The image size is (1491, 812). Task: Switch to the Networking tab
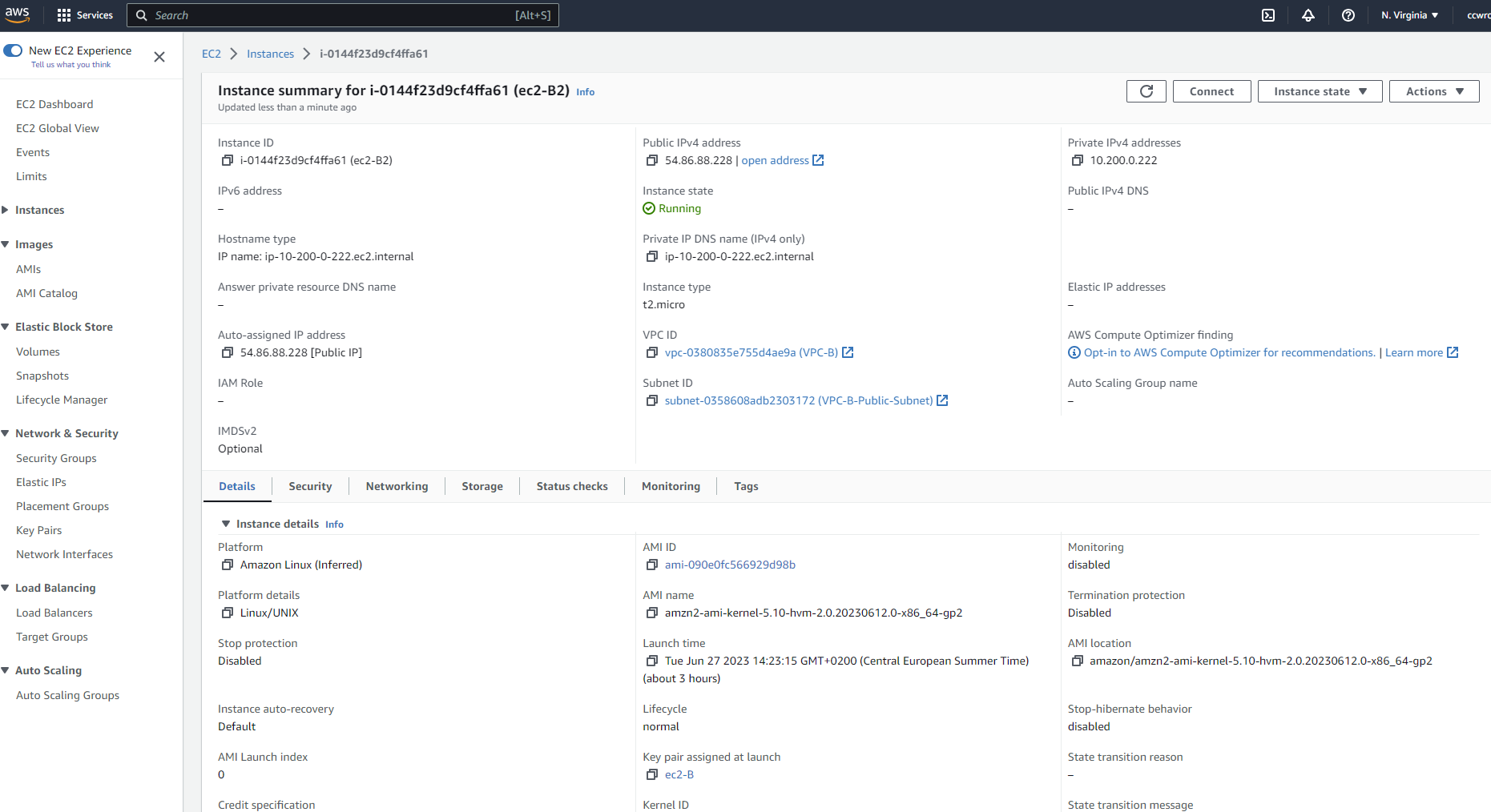point(397,486)
